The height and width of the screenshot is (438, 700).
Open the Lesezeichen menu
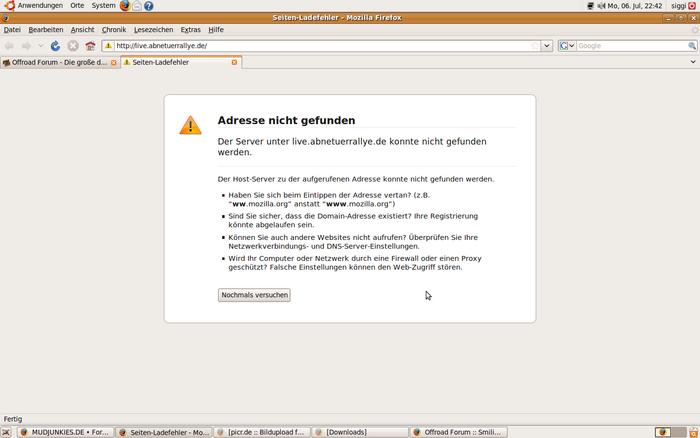click(x=154, y=29)
